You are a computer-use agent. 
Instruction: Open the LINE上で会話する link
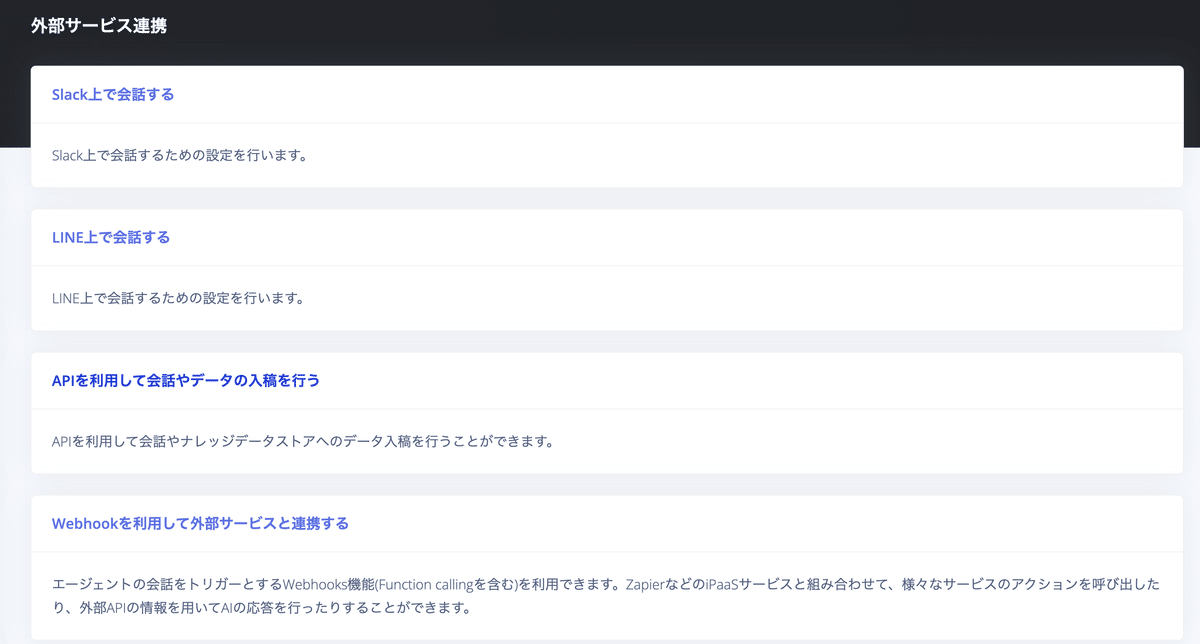(x=111, y=238)
